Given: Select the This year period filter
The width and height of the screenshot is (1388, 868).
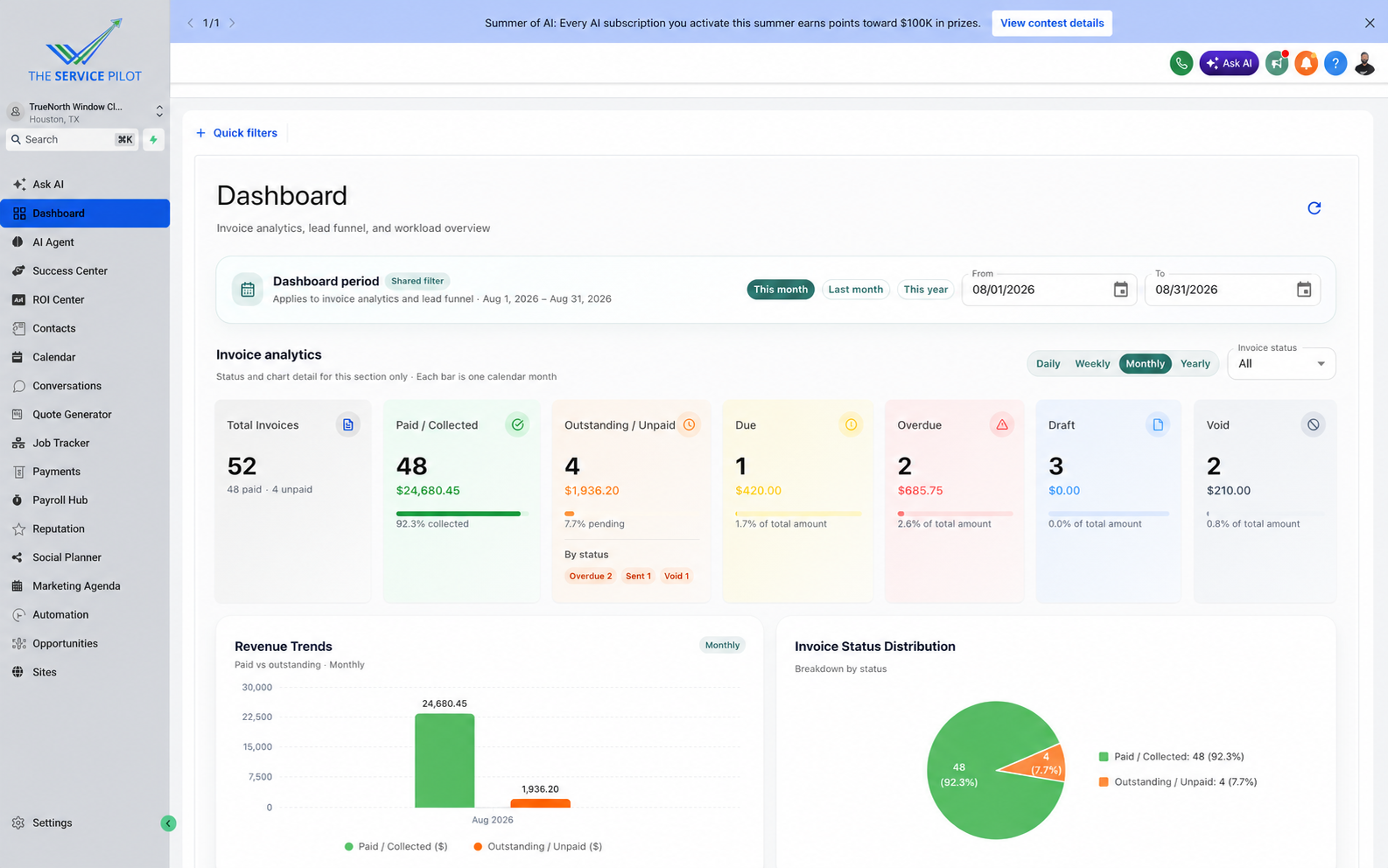Looking at the screenshot, I should point(925,290).
